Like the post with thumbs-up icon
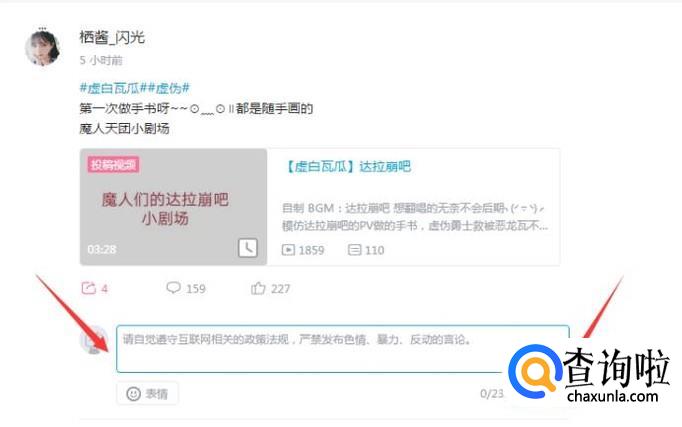This screenshot has height=427, width=682. [258, 288]
